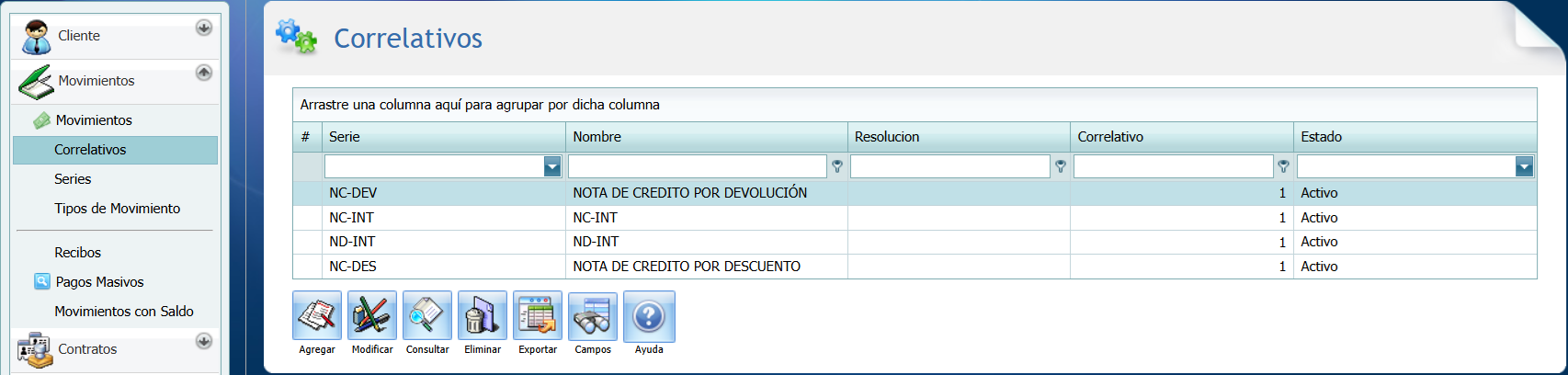Expand the Contratos sidebar section arrow
Screen dimensions: 1568x375
click(204, 341)
